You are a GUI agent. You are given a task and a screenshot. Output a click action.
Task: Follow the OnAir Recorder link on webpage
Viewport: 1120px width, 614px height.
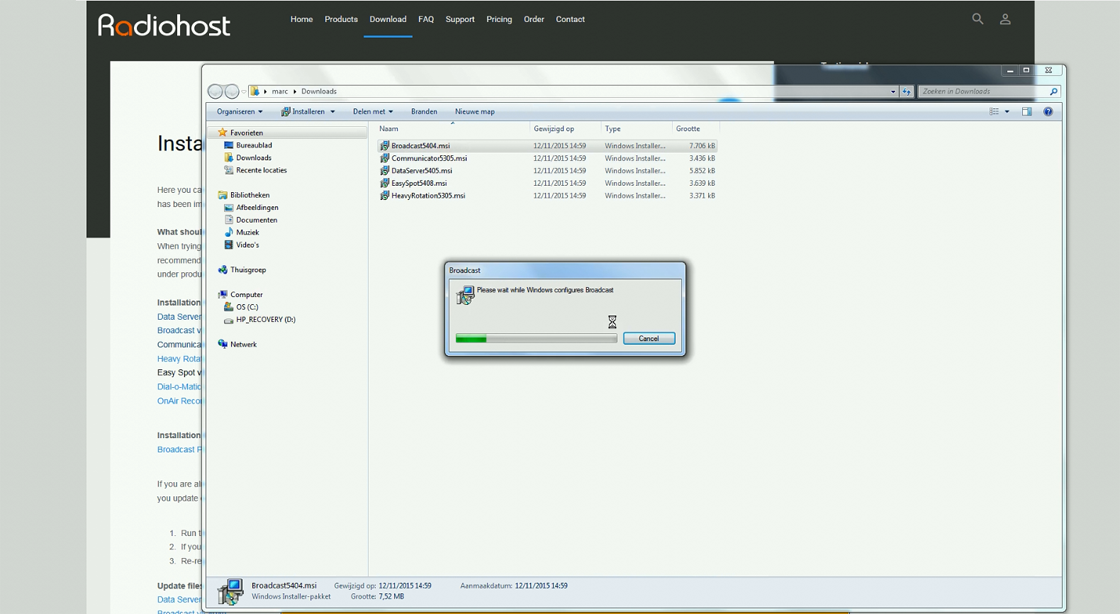(179, 401)
